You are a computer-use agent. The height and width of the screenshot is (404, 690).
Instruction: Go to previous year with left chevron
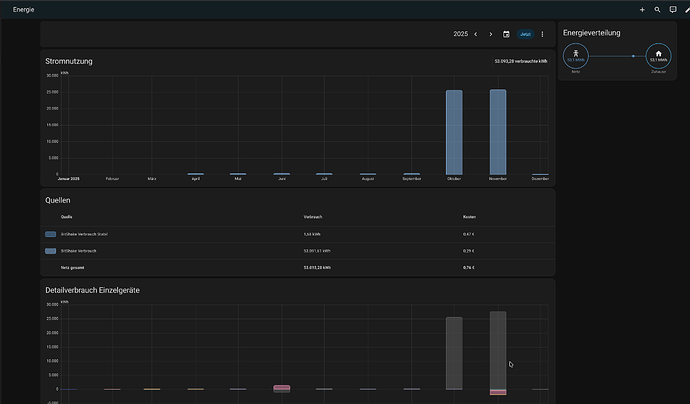point(476,34)
